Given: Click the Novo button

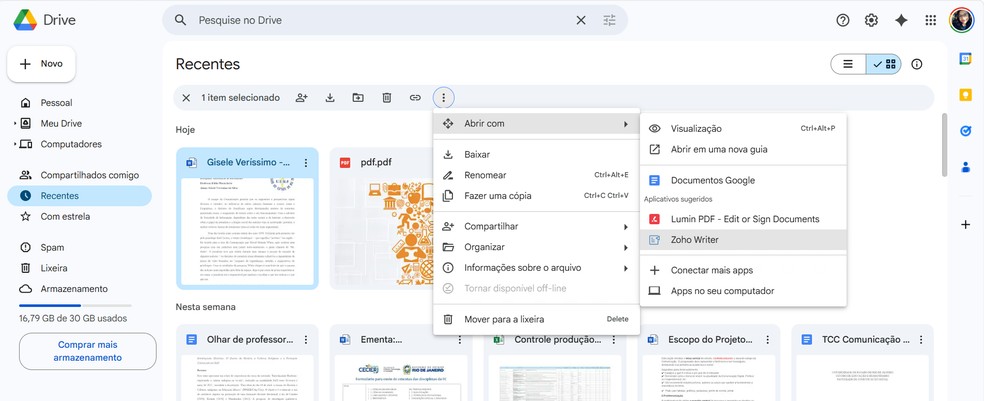Looking at the screenshot, I should tap(42, 64).
